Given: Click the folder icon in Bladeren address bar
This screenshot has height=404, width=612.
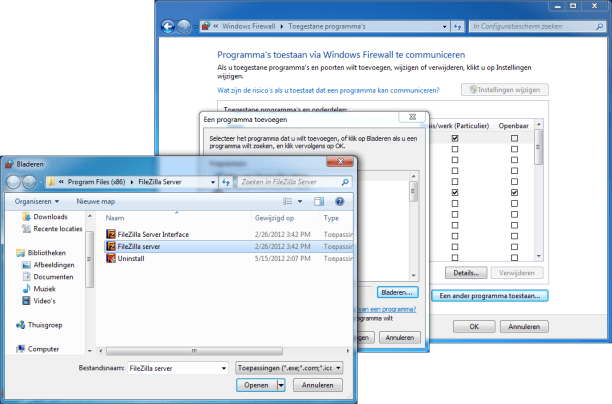Looking at the screenshot, I should (51, 182).
